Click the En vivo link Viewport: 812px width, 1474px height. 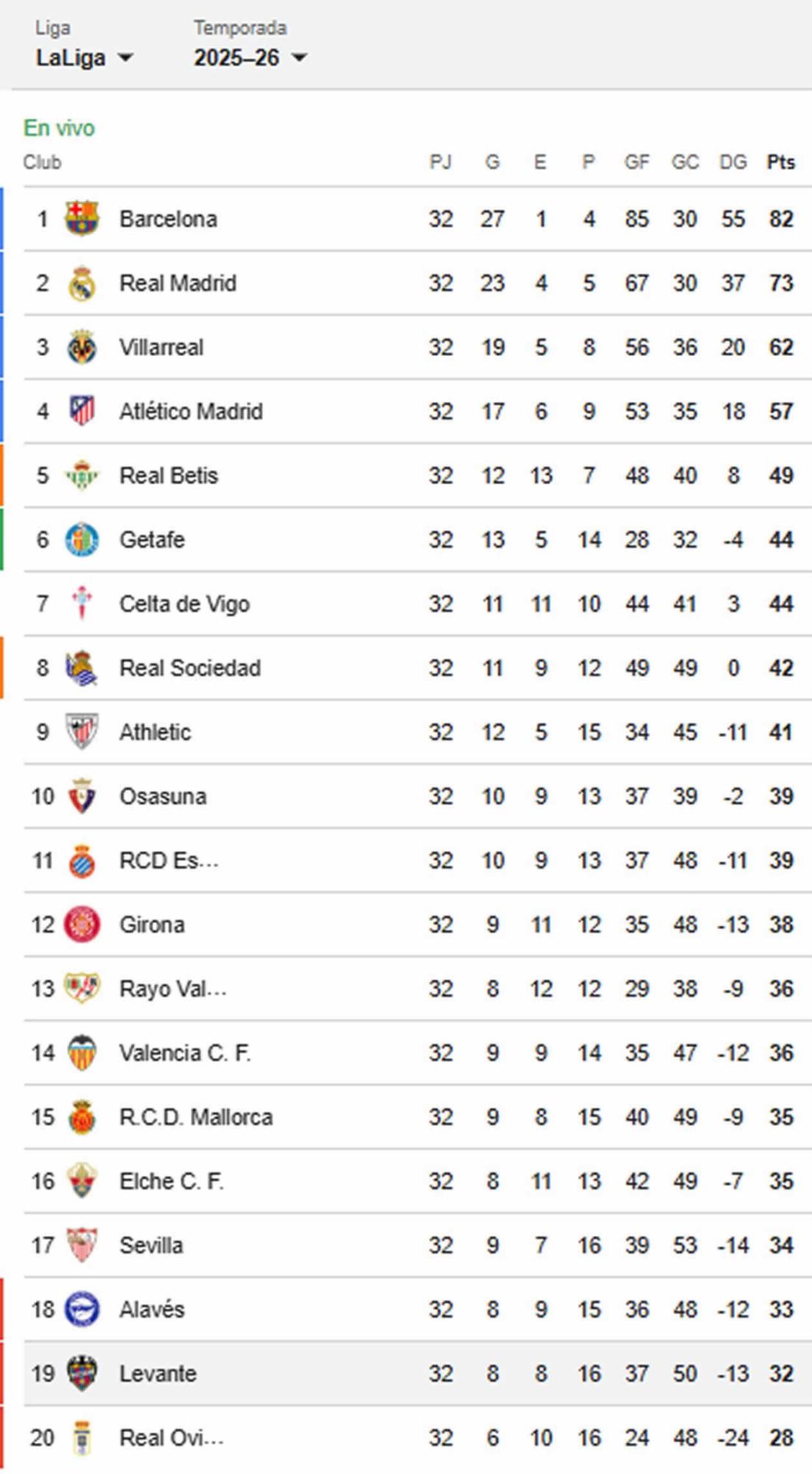coord(59,127)
